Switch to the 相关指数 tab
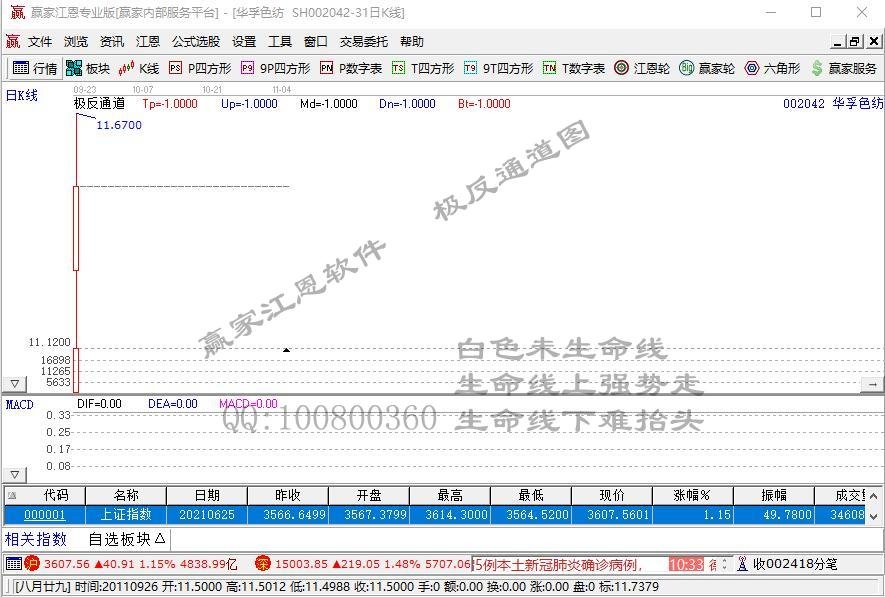The height and width of the screenshot is (597, 885). click(x=36, y=539)
